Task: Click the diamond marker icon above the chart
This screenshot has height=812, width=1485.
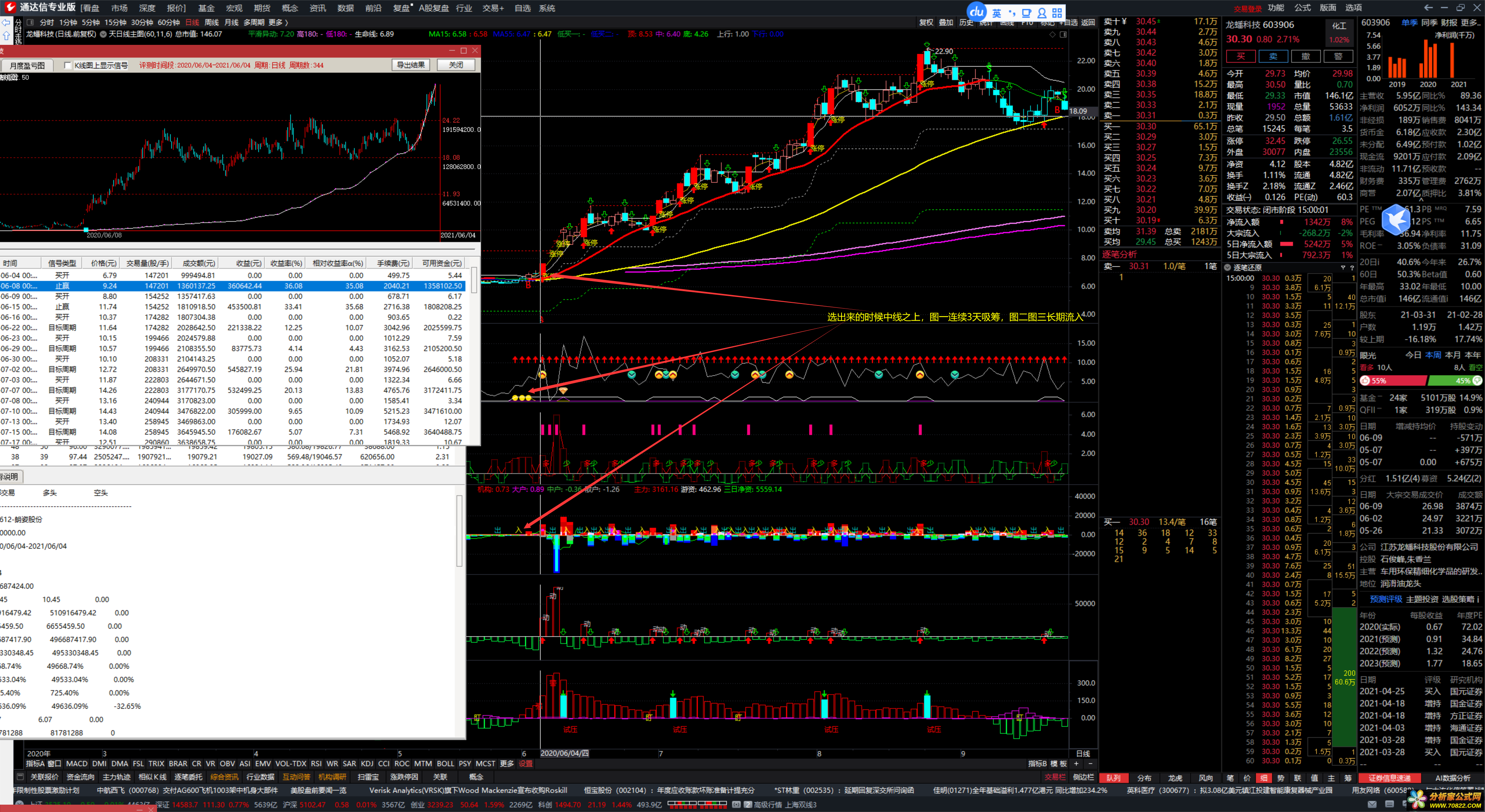Action: coord(1053,34)
